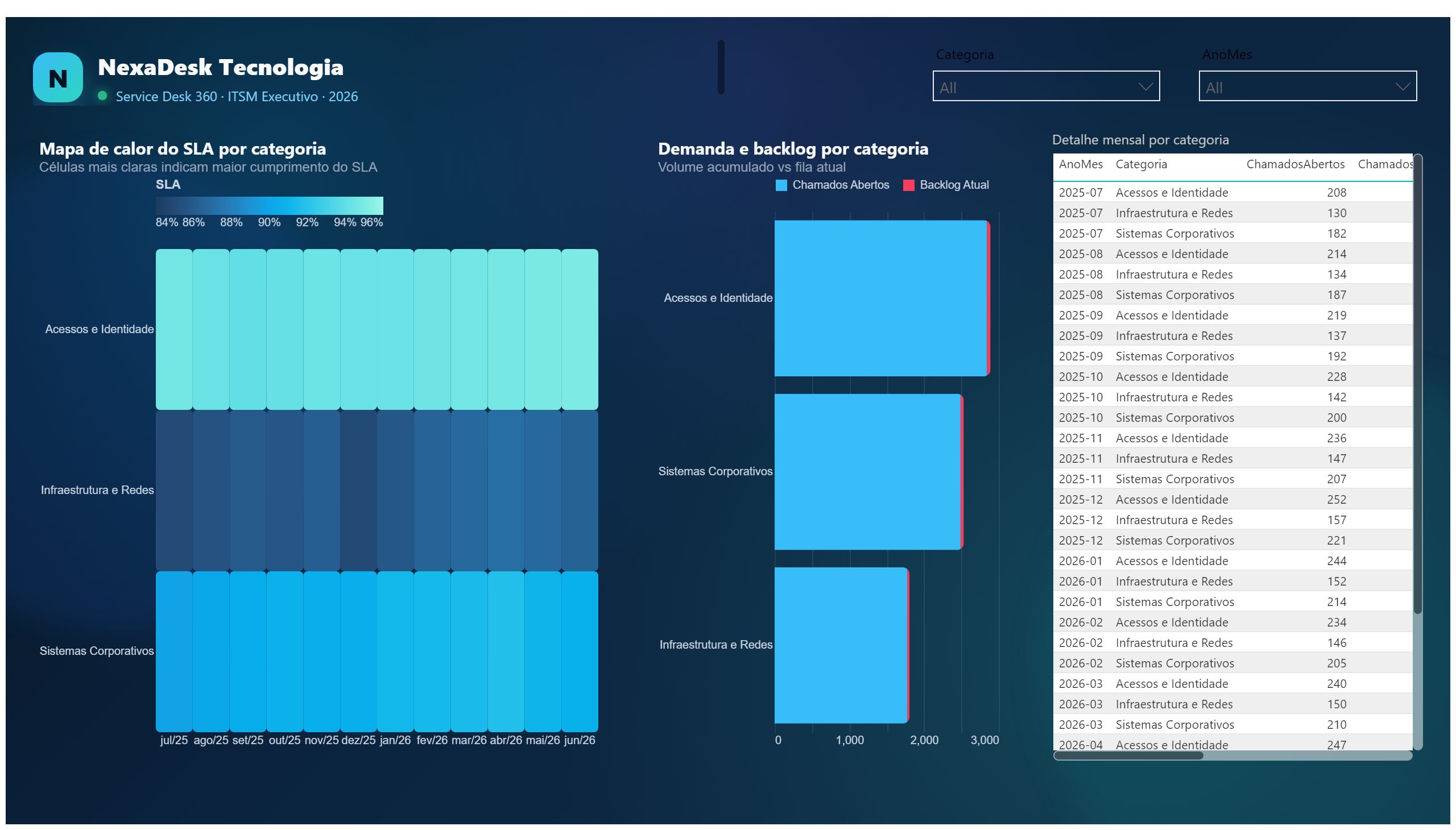Click the table's vertical scrollbar thumb
The height and width of the screenshot is (830, 1456).
click(1417, 385)
